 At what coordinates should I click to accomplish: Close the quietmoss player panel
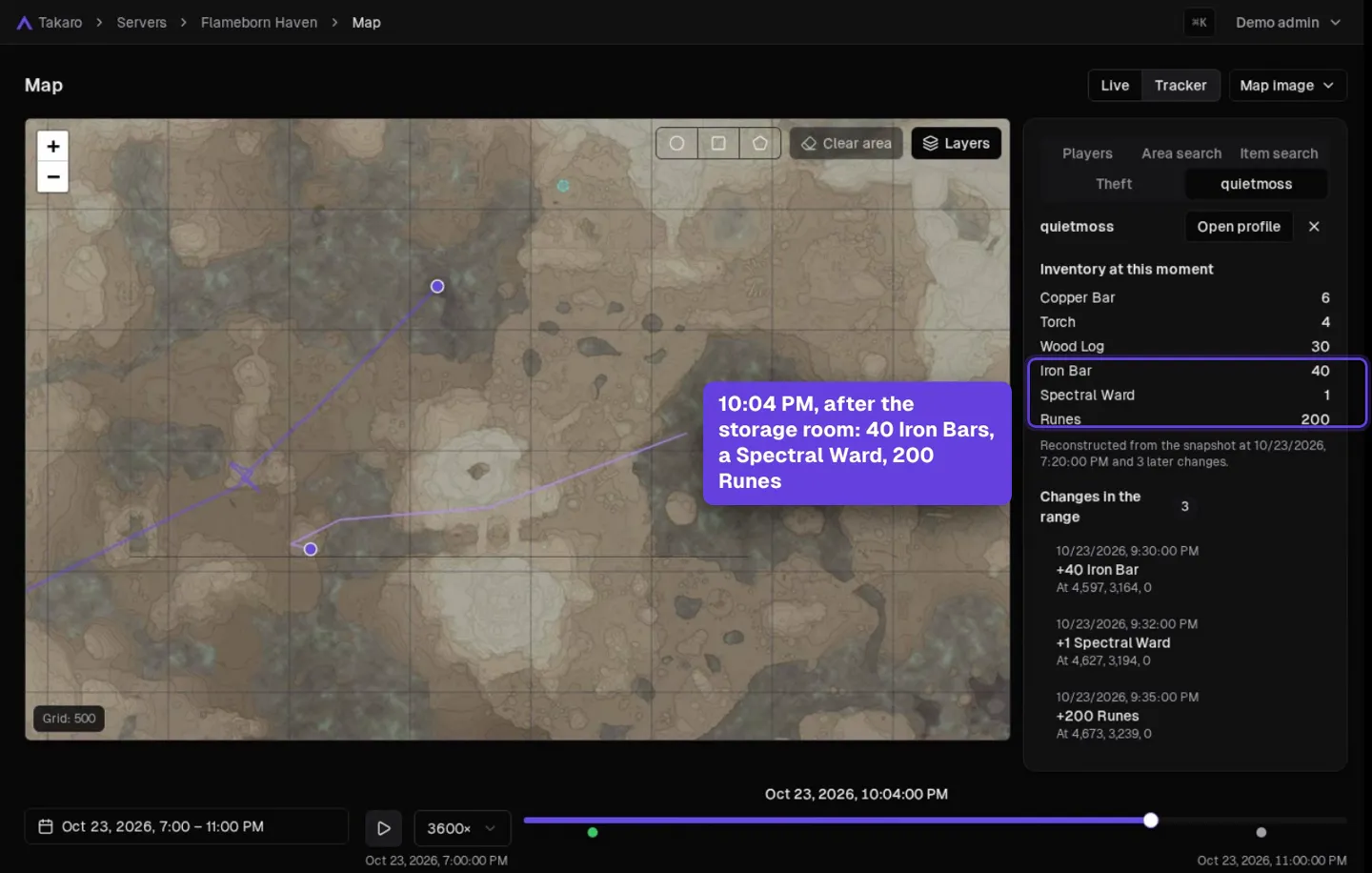pos(1314,226)
